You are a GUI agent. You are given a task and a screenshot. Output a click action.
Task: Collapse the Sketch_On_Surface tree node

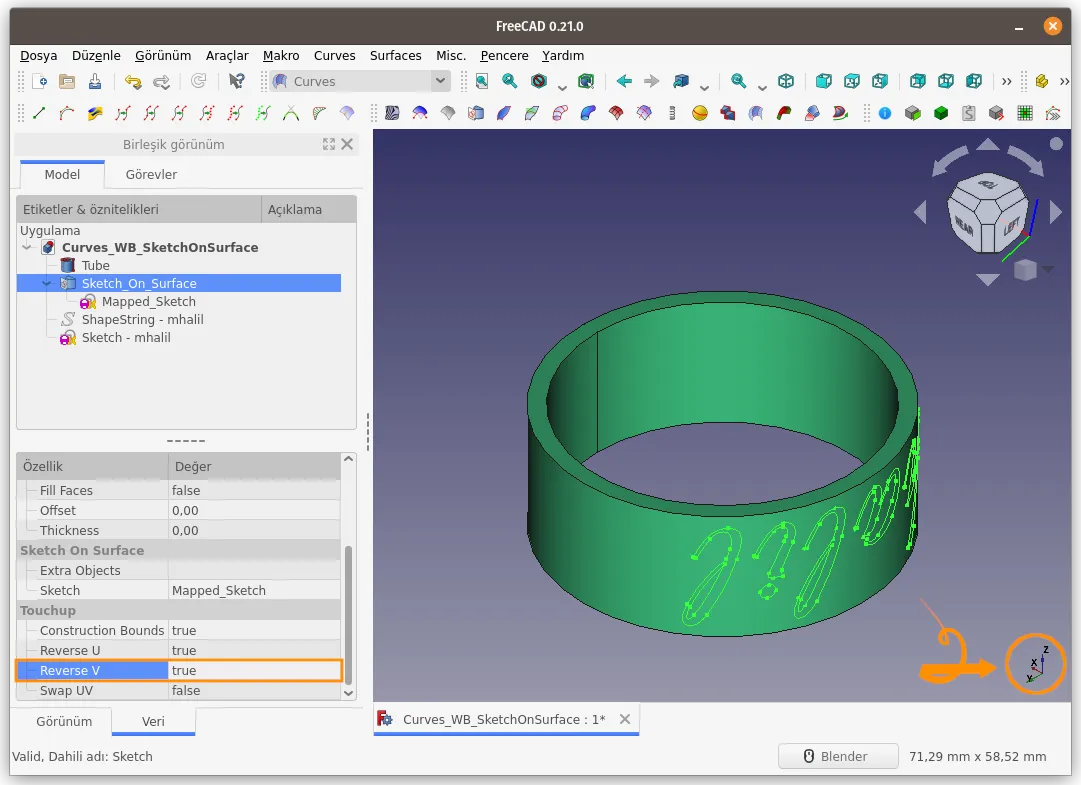coord(46,283)
